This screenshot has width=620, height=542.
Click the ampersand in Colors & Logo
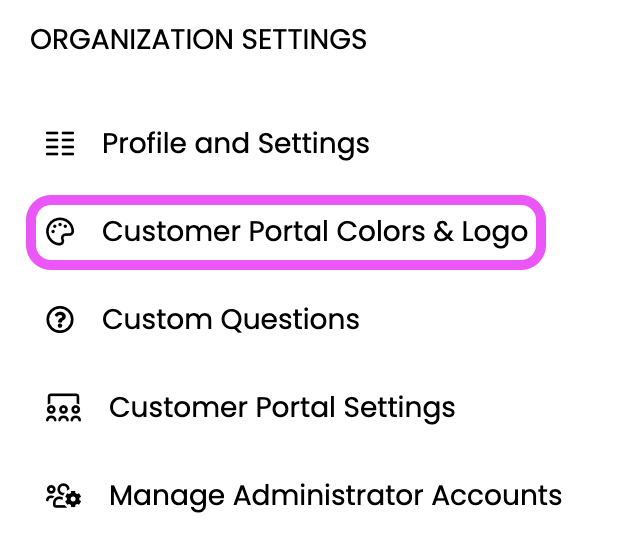point(443,232)
